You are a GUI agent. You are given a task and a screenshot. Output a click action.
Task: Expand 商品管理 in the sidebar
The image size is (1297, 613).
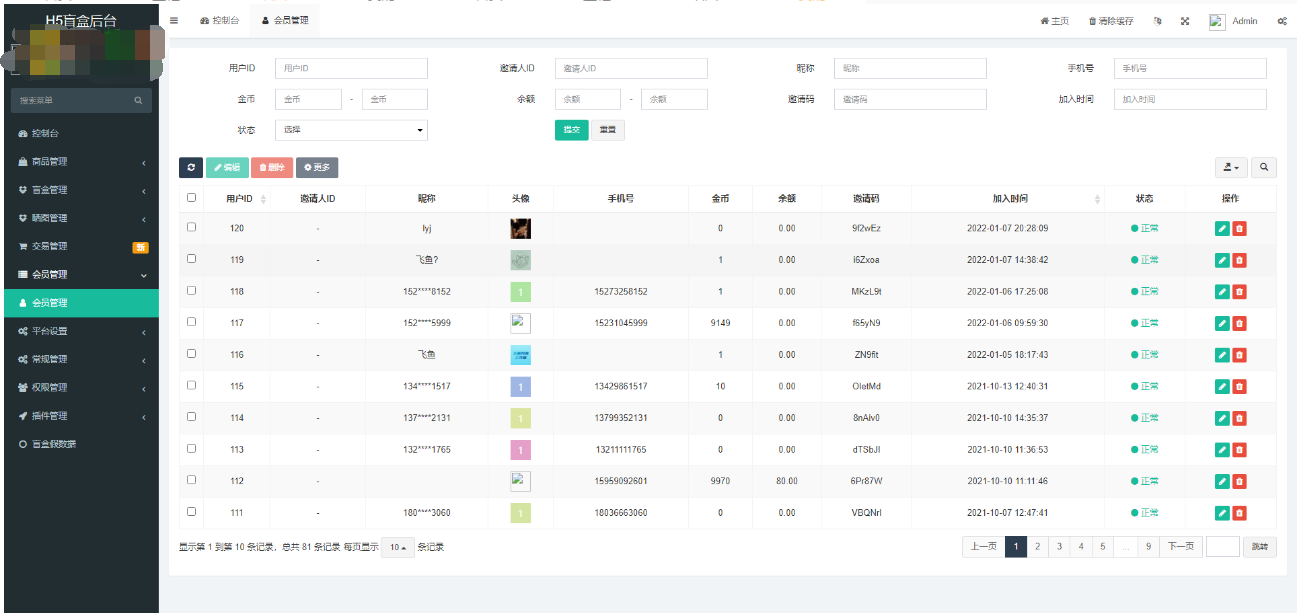point(81,162)
